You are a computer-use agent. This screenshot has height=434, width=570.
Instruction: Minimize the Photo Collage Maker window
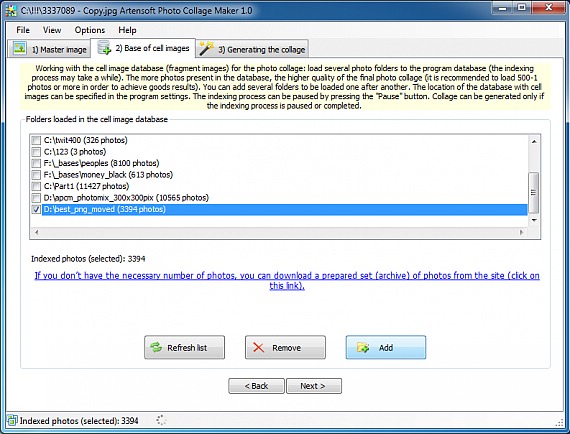(x=503, y=8)
